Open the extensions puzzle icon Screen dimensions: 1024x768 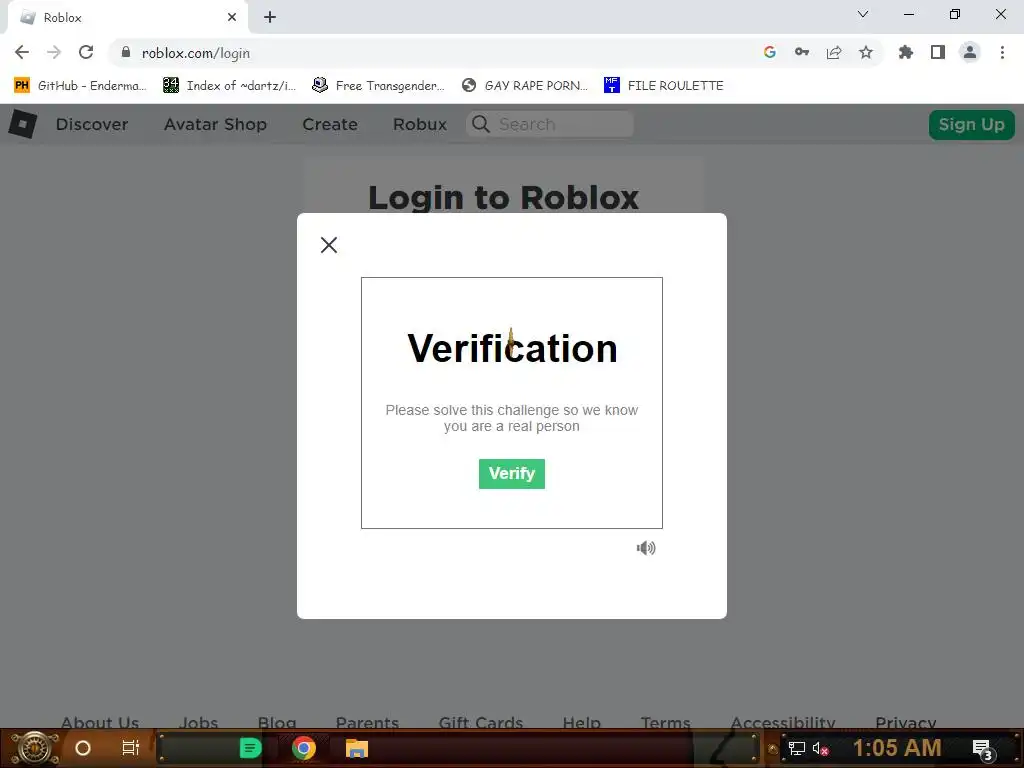click(905, 53)
